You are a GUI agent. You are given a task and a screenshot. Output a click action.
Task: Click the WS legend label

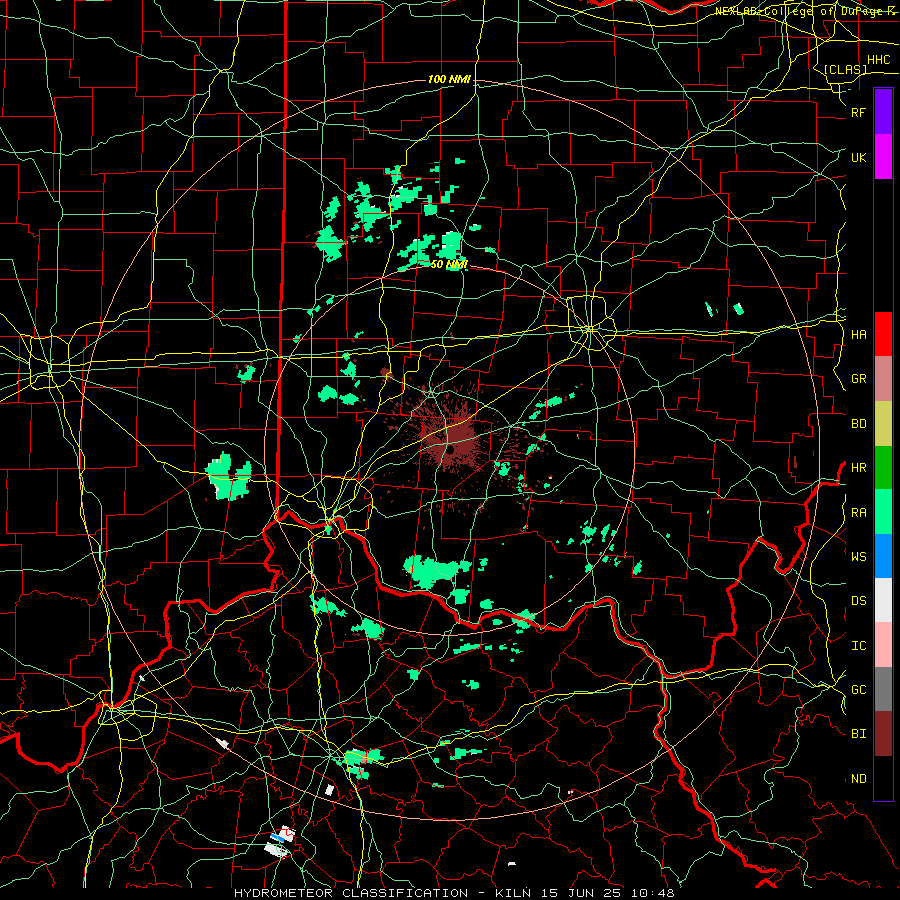pyautogui.click(x=858, y=556)
